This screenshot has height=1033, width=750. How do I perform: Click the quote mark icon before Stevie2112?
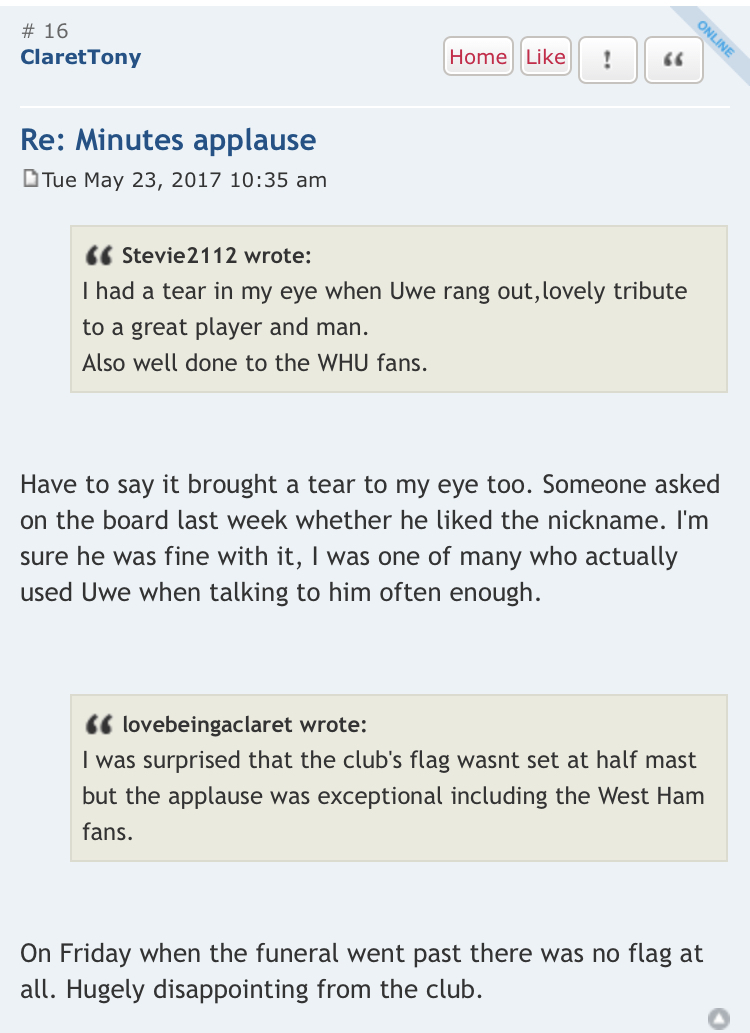click(99, 256)
